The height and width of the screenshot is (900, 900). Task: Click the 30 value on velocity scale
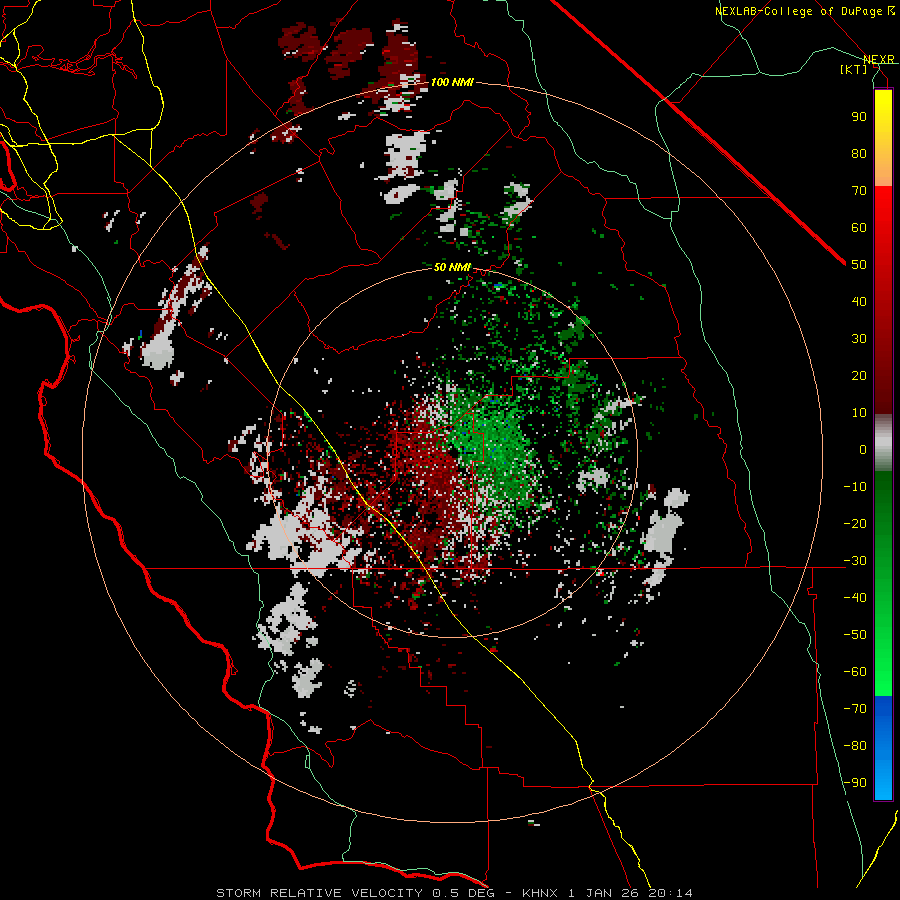point(859,339)
